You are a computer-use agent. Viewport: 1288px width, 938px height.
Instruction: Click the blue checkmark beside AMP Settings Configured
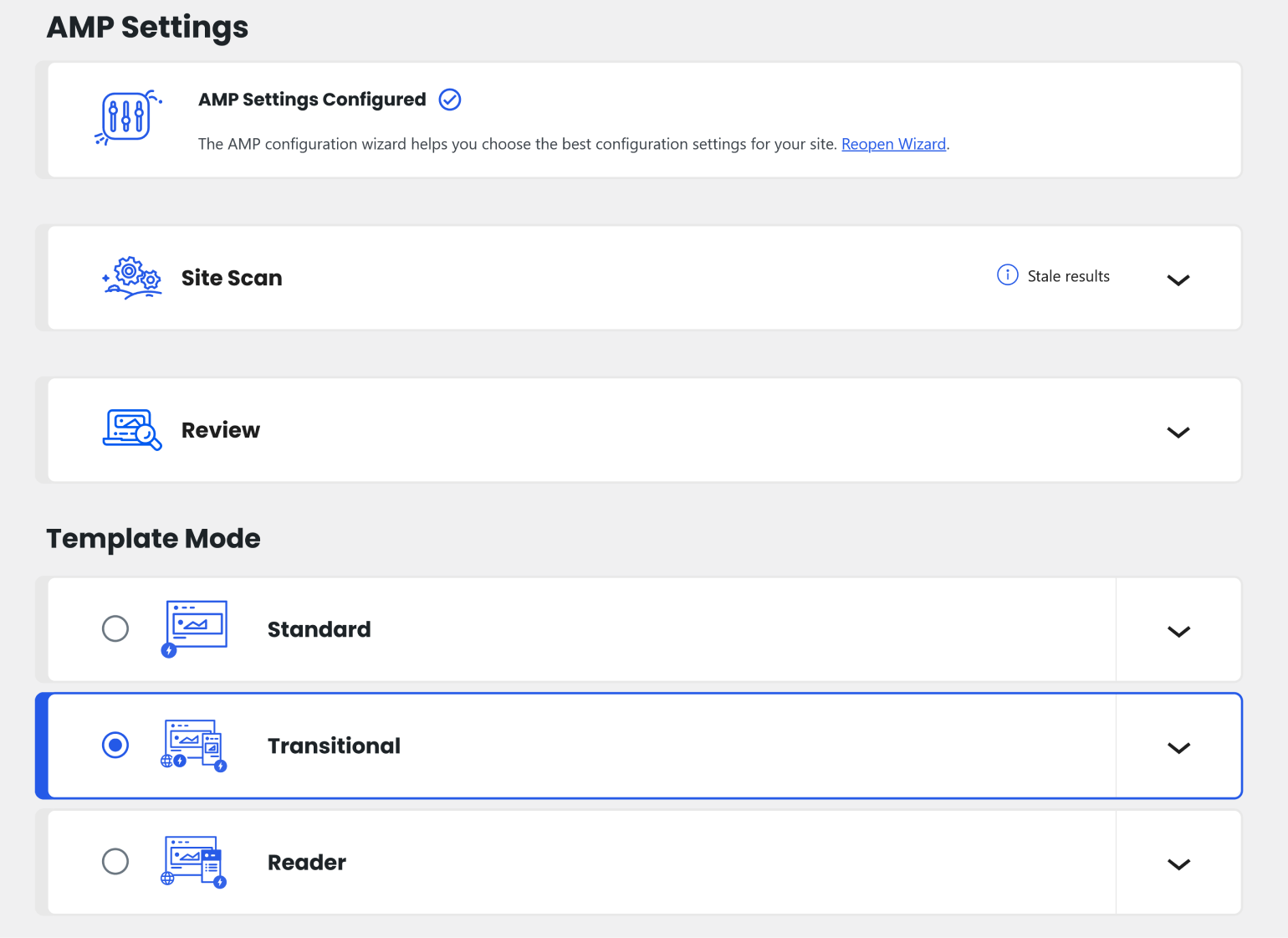[x=450, y=100]
